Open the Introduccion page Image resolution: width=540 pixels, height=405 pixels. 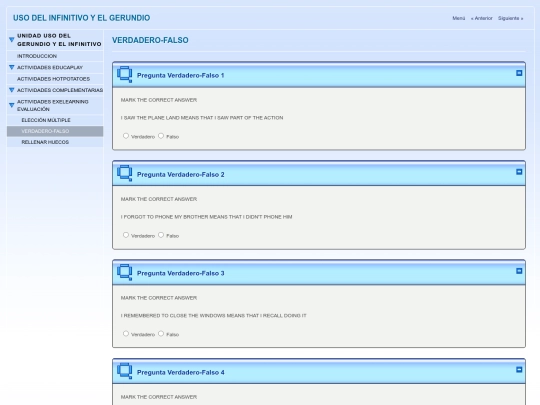click(x=37, y=56)
